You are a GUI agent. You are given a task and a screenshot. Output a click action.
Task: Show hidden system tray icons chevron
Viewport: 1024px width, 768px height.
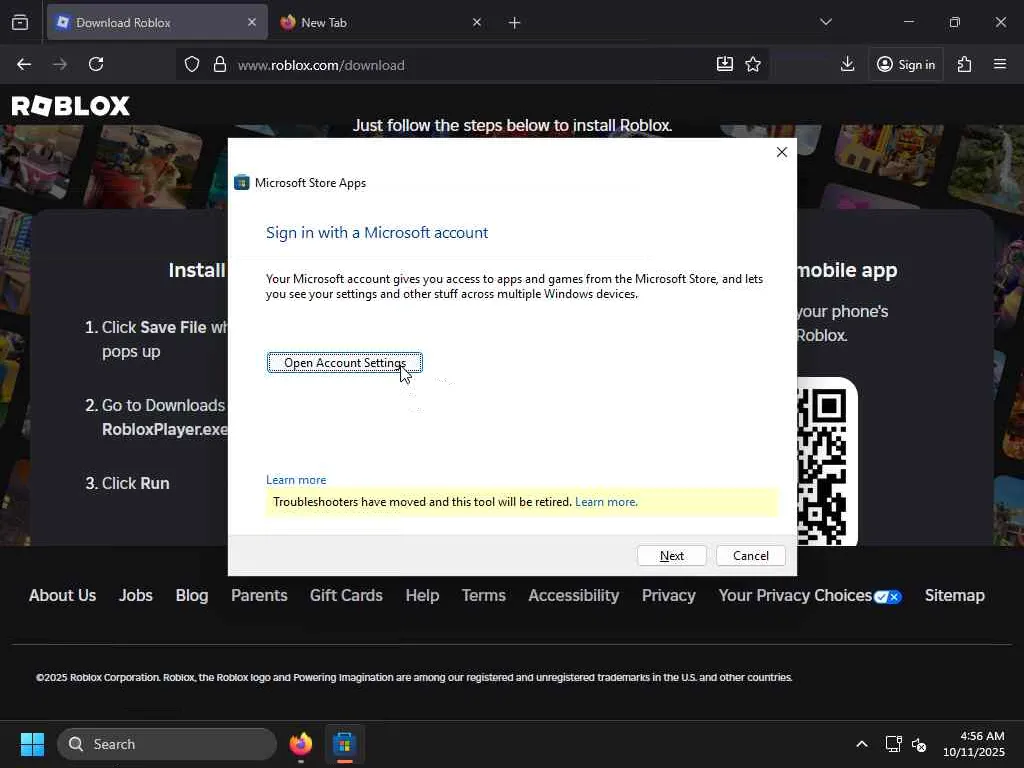tap(862, 744)
